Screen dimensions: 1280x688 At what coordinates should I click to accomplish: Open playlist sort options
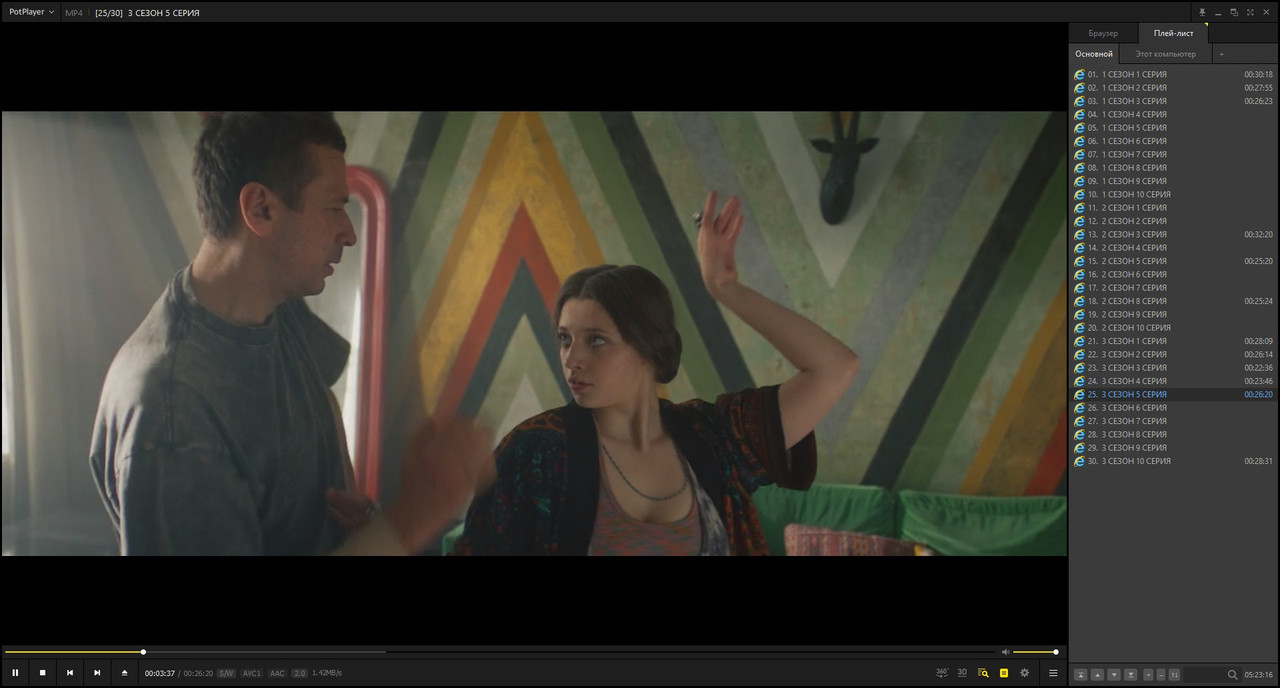tap(1174, 674)
